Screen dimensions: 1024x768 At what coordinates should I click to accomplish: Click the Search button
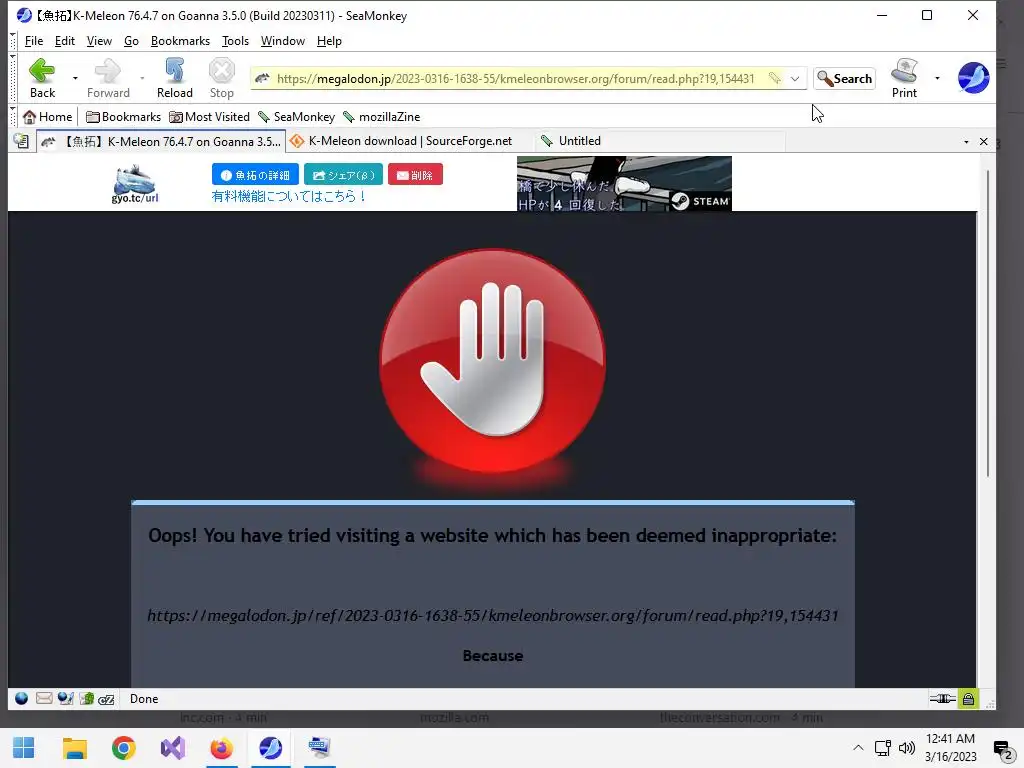[844, 79]
